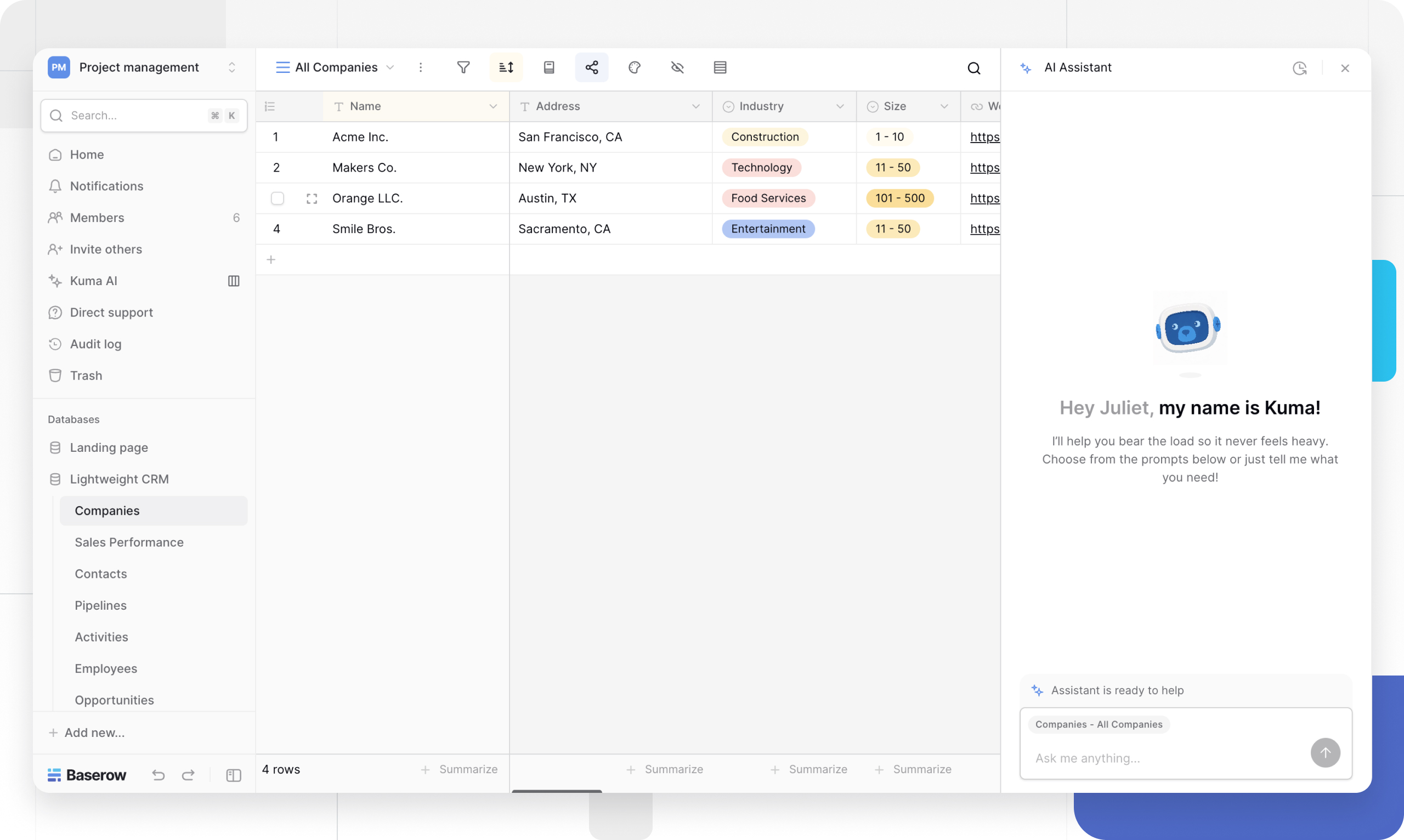Open the All Companies view dropdown
Viewport: 1404px width, 840px height.
pyautogui.click(x=390, y=67)
